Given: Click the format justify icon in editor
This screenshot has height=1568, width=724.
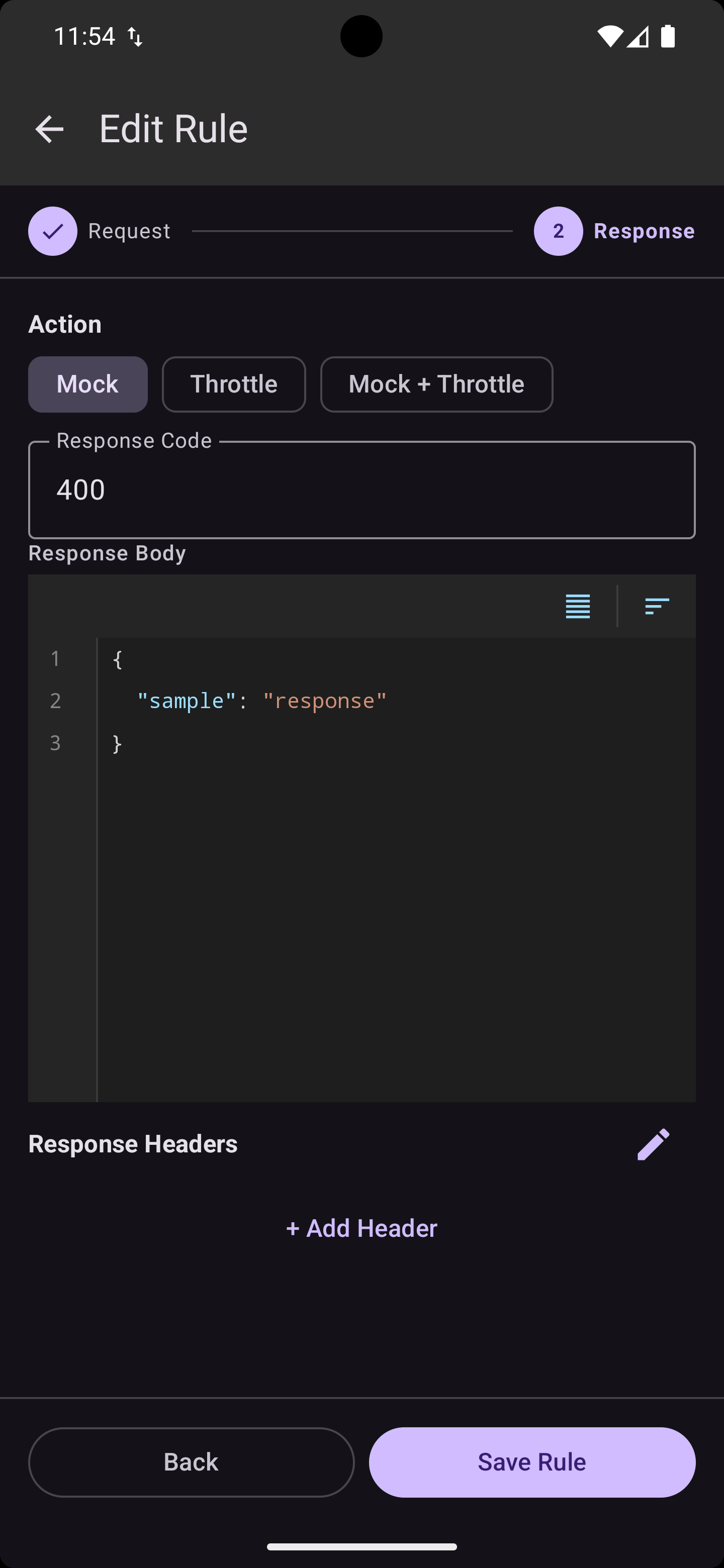Looking at the screenshot, I should 577,606.
